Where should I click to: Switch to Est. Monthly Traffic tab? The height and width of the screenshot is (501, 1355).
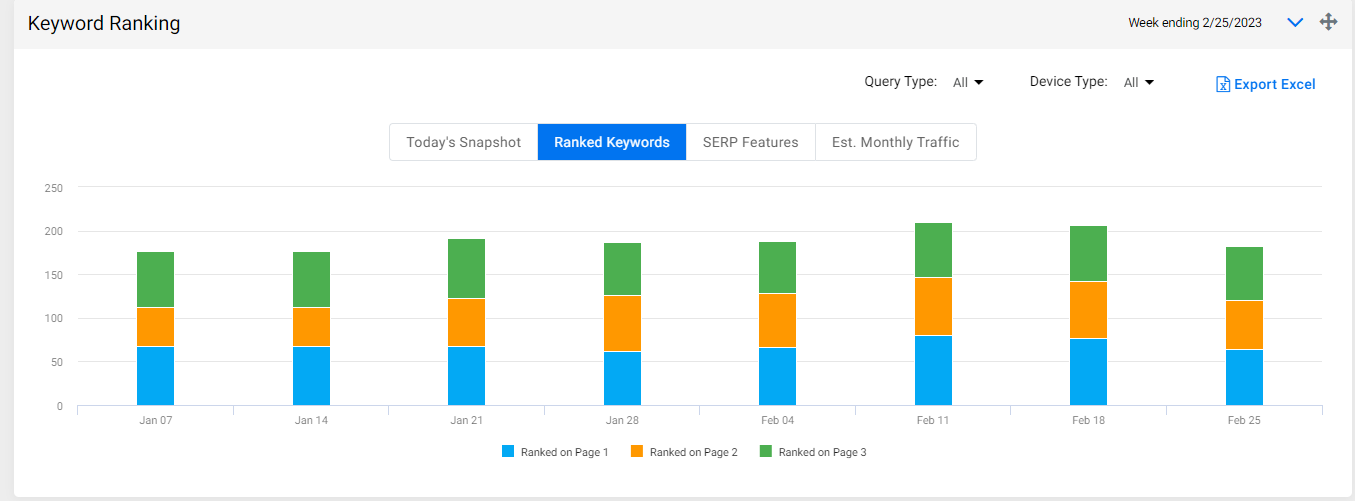click(896, 142)
